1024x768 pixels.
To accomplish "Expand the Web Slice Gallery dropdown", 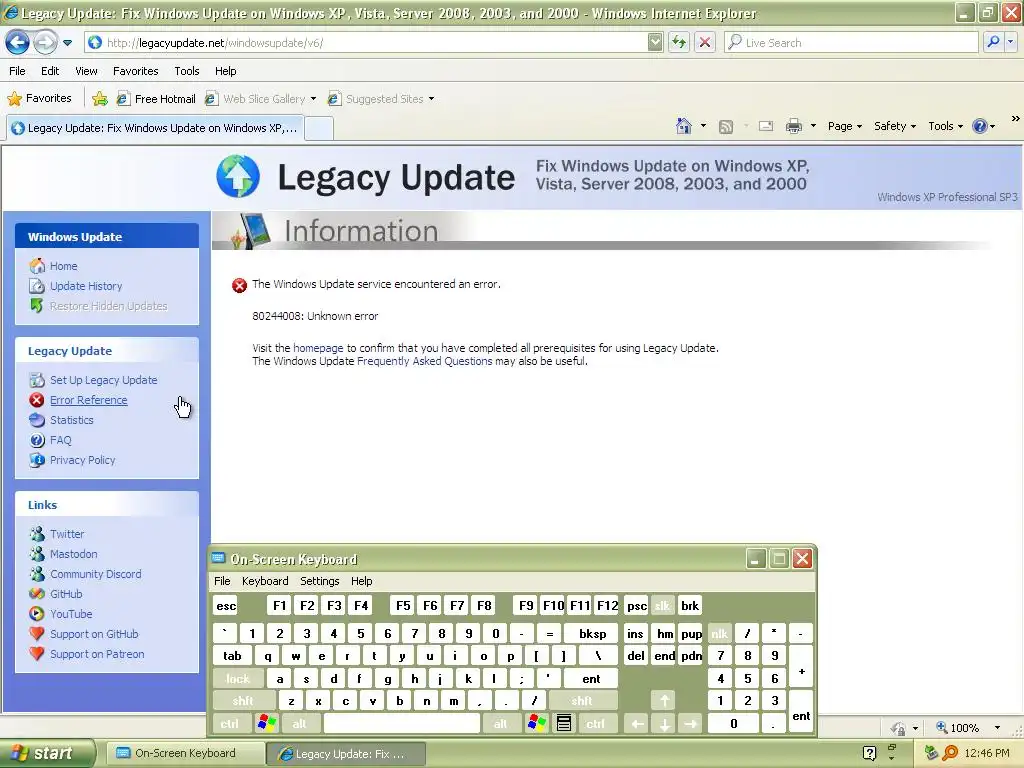I will pyautogui.click(x=313, y=99).
